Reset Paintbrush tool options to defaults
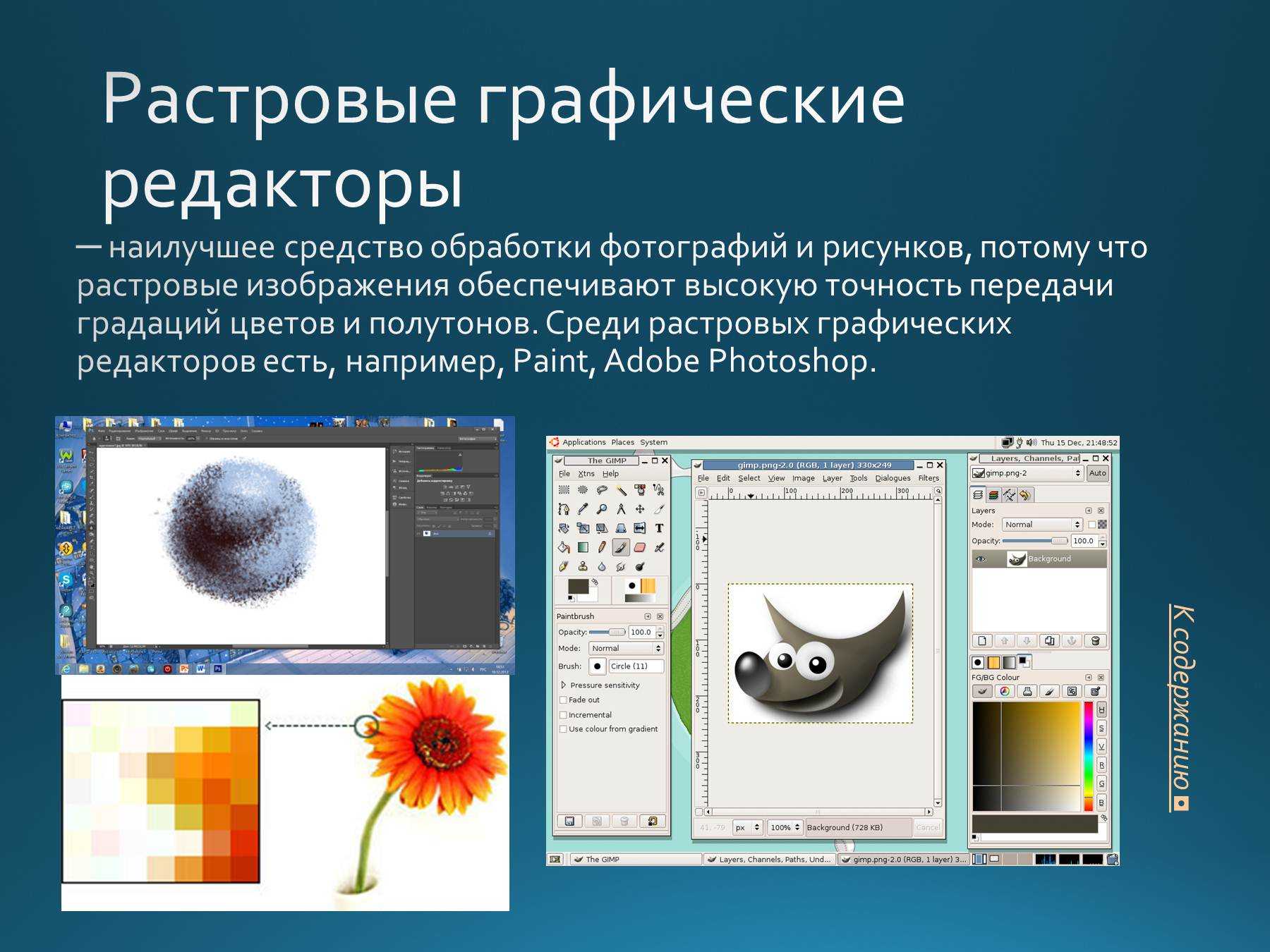Screen dimensions: 1270x952 point(652,821)
